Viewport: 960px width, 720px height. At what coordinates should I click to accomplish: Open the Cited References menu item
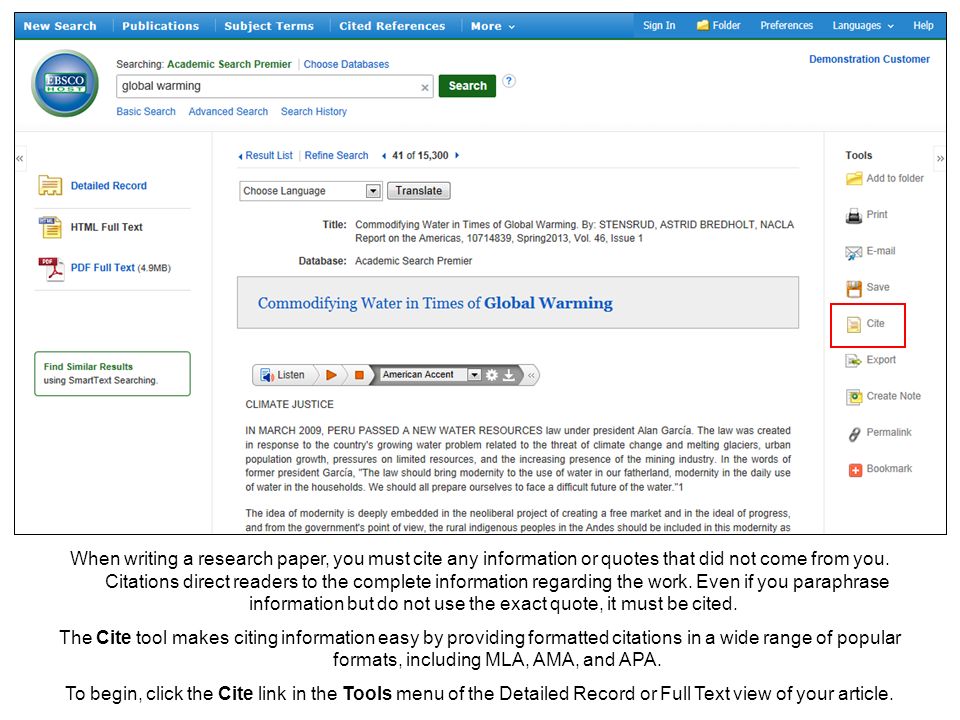pyautogui.click(x=392, y=26)
